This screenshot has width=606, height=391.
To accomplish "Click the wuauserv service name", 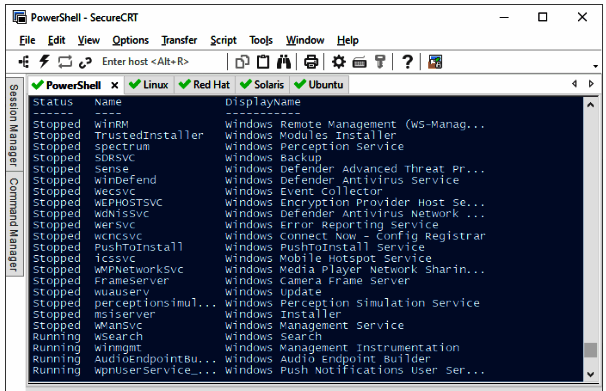I will 122,292.
